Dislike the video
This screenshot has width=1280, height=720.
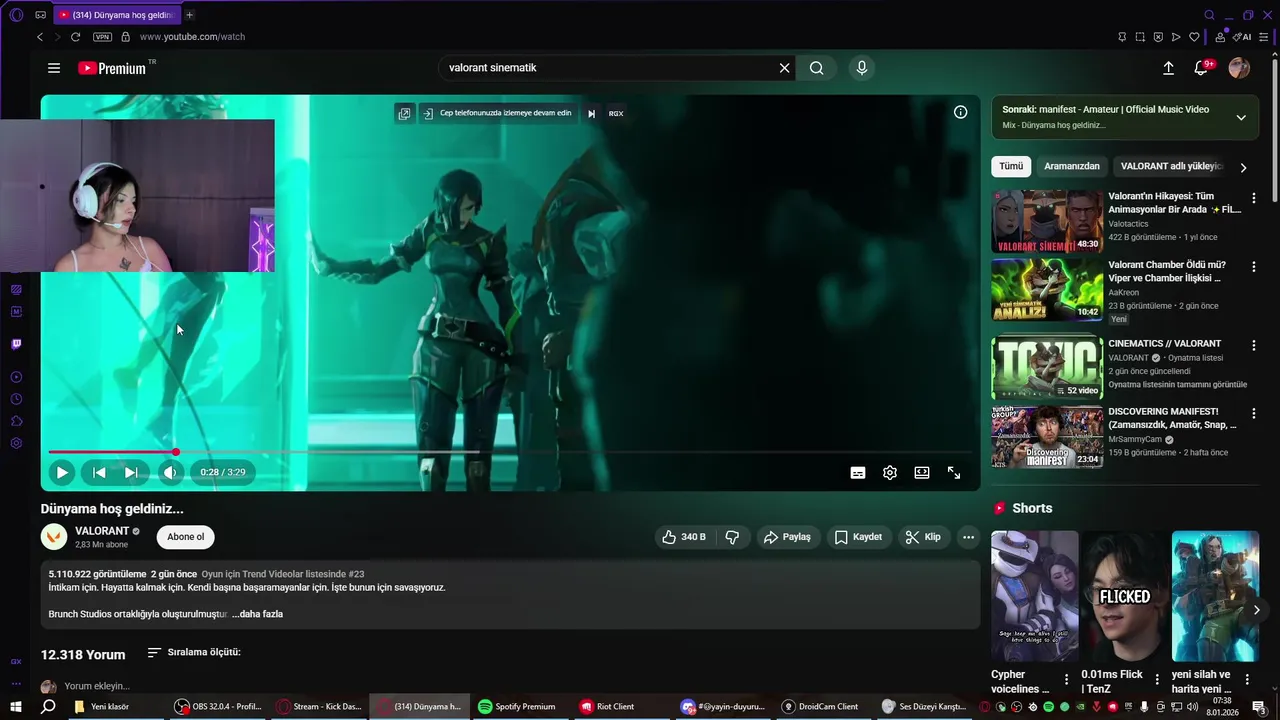pos(732,537)
